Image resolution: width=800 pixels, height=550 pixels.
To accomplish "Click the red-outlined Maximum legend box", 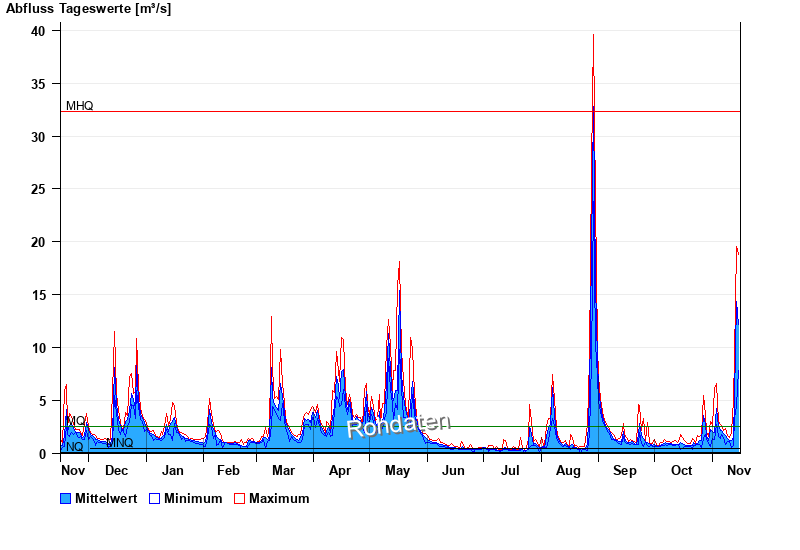I will pyautogui.click(x=239, y=498).
